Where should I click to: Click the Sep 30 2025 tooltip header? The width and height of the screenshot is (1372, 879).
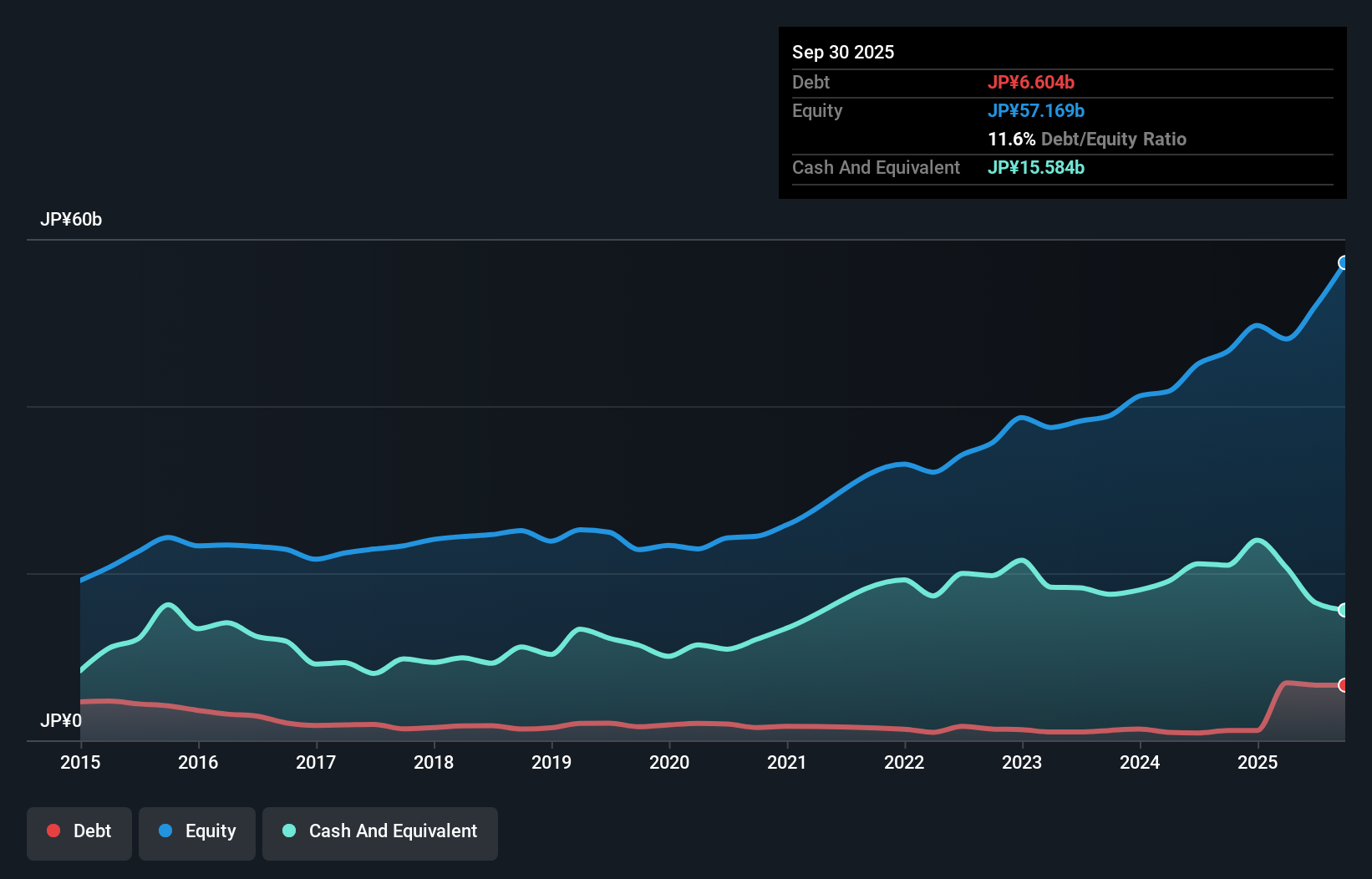(843, 52)
